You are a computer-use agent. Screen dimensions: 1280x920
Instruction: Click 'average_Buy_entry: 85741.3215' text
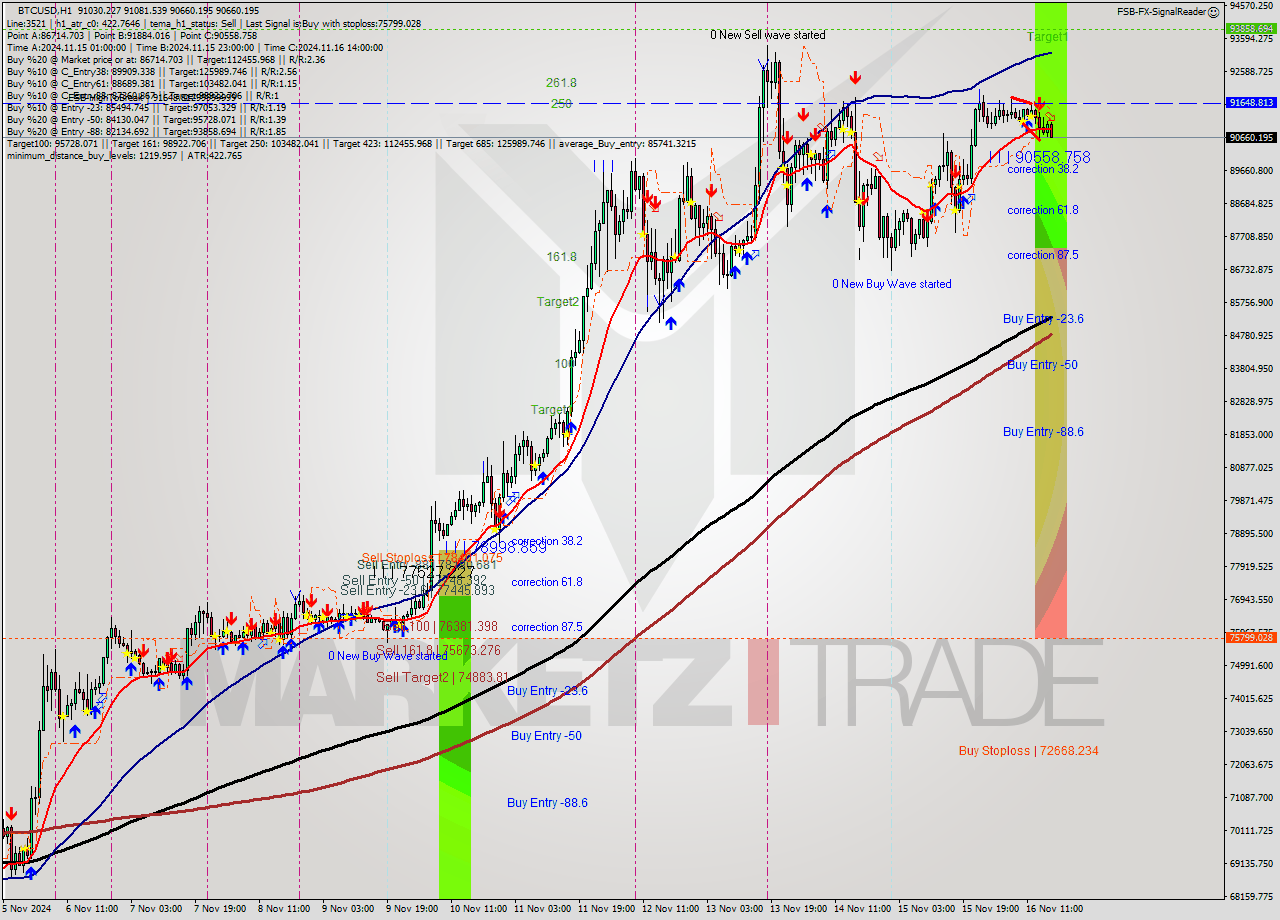pos(628,144)
